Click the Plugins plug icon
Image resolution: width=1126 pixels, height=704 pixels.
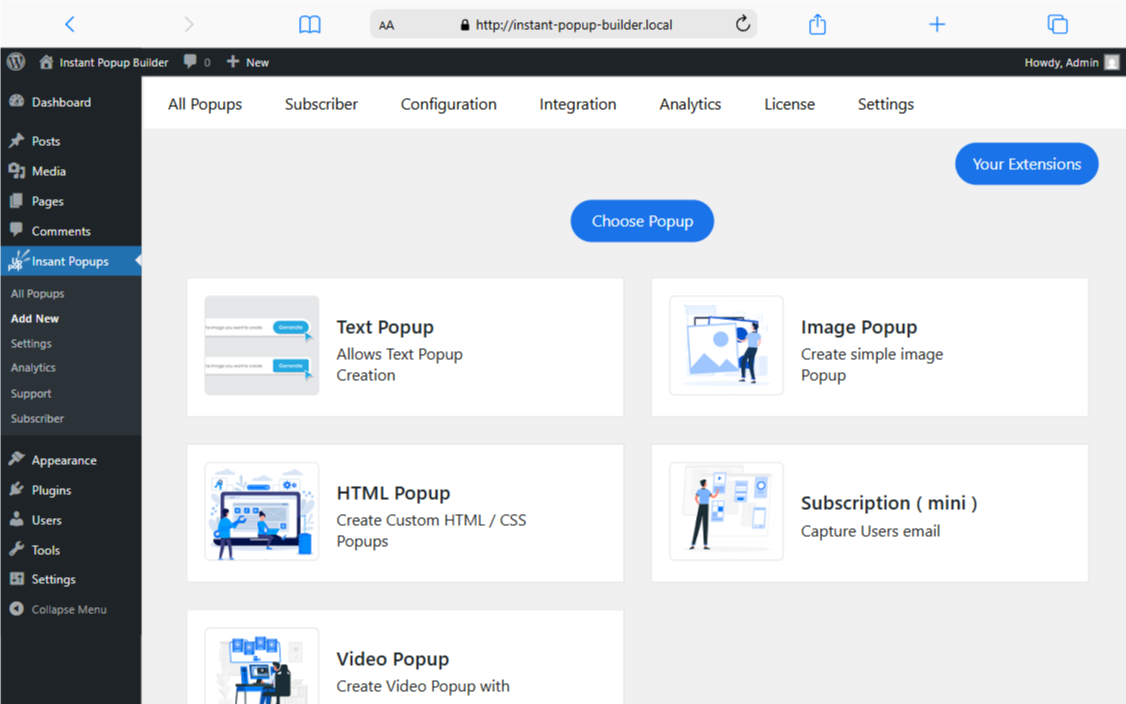coord(17,489)
